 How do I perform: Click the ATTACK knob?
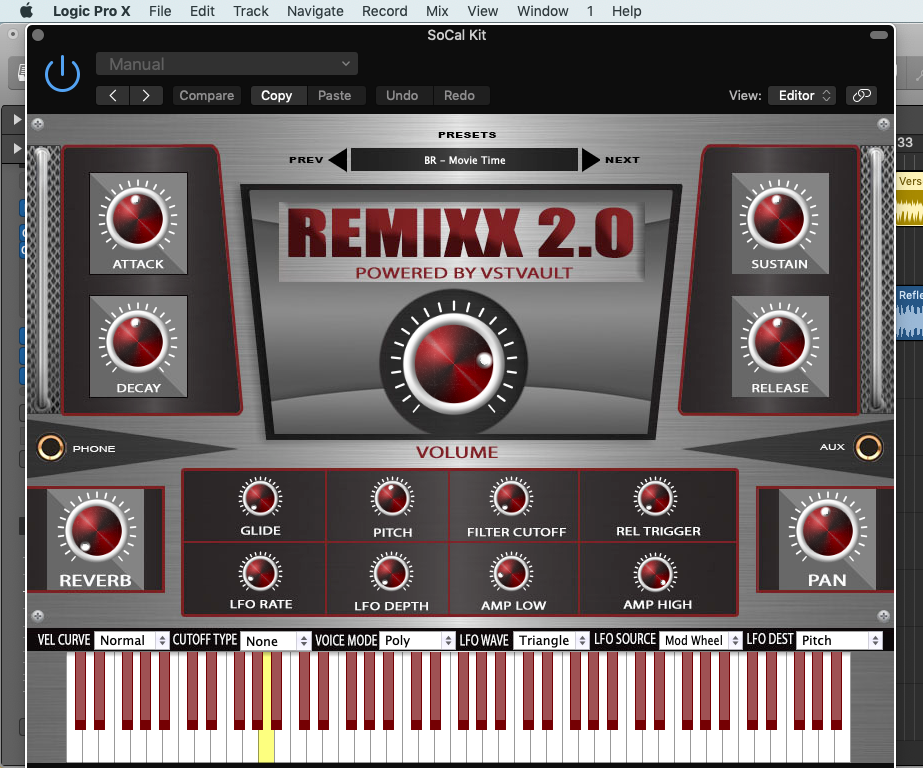click(x=138, y=218)
